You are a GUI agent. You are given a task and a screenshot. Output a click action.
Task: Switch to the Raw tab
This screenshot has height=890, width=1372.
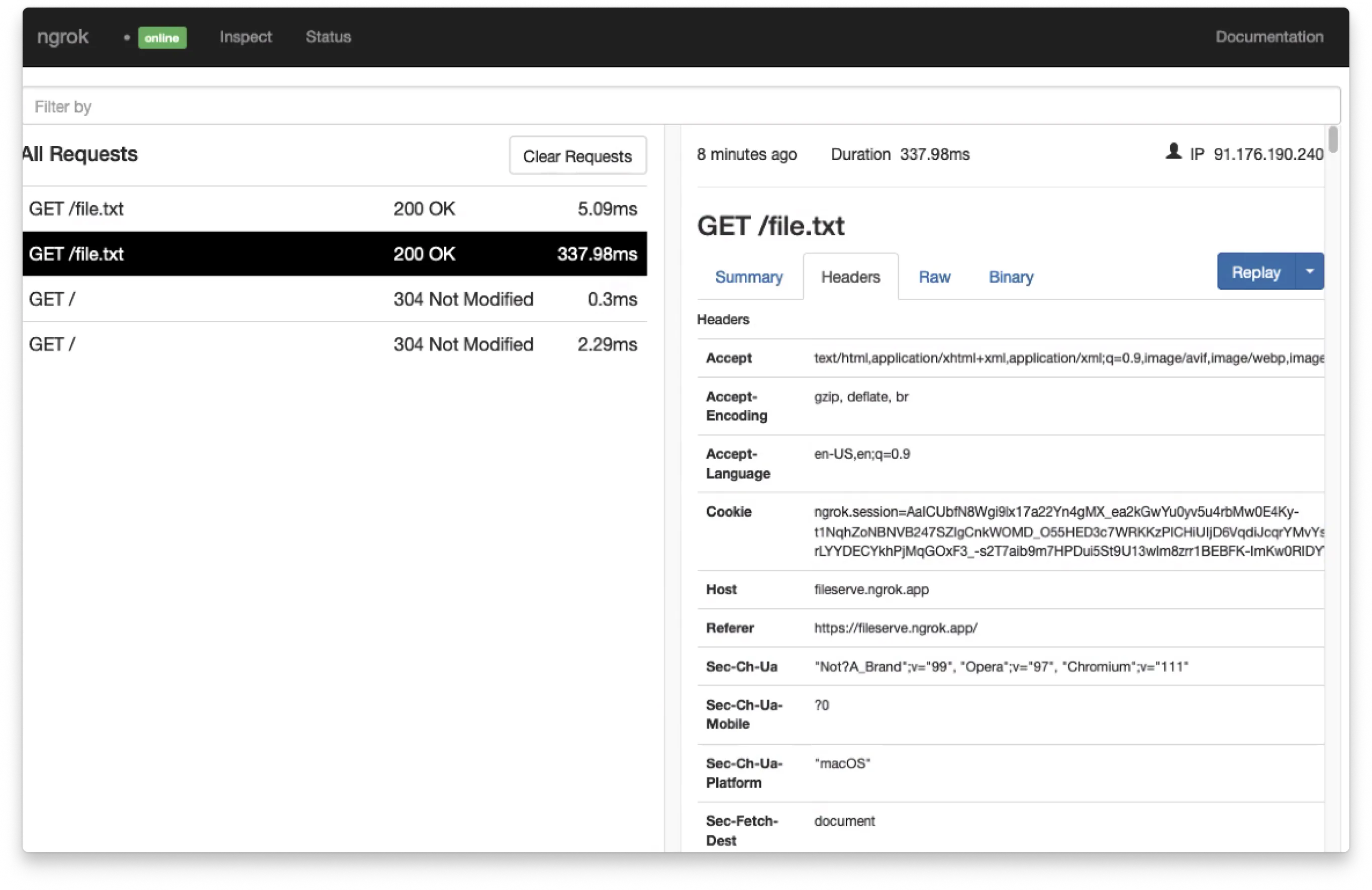(x=934, y=277)
